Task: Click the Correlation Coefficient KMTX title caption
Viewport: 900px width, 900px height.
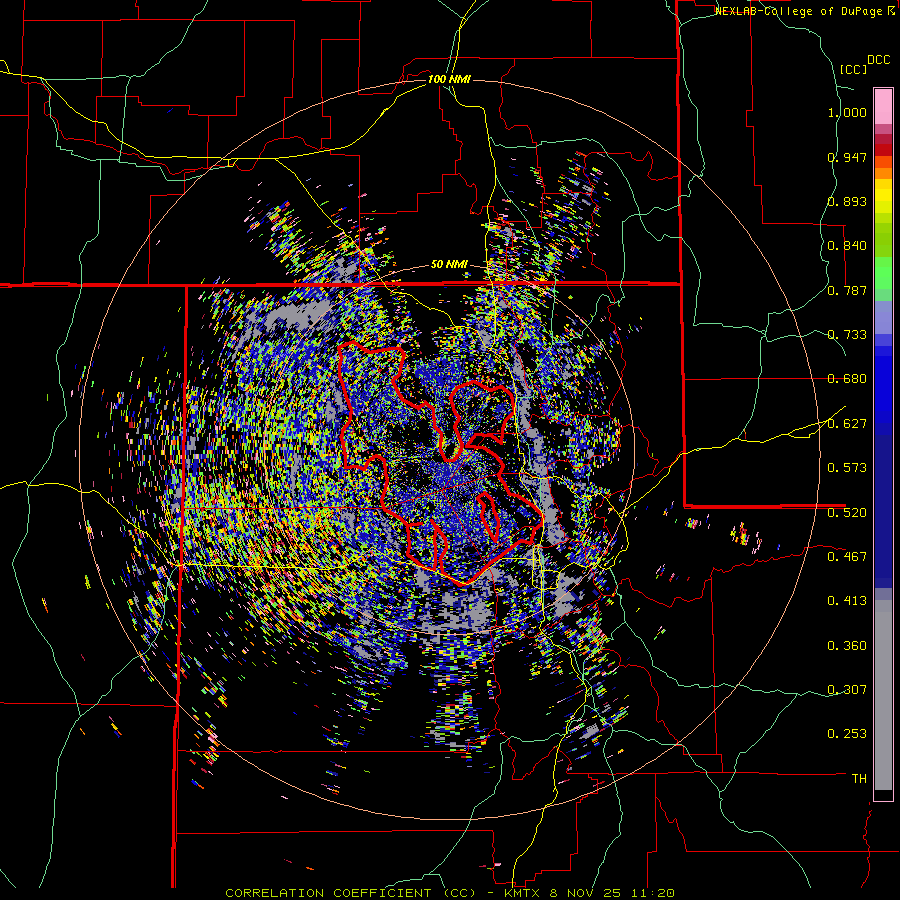Action: coord(449,893)
